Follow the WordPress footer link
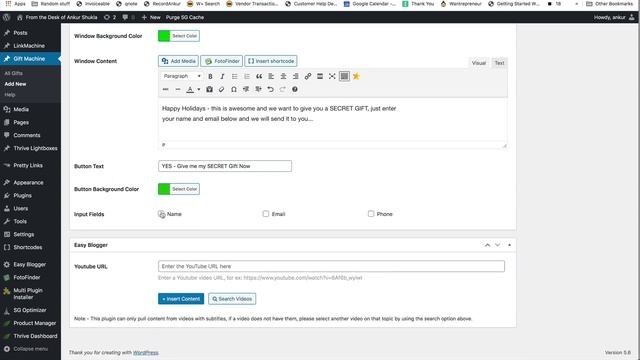The height and width of the screenshot is (360, 640). coord(146,353)
